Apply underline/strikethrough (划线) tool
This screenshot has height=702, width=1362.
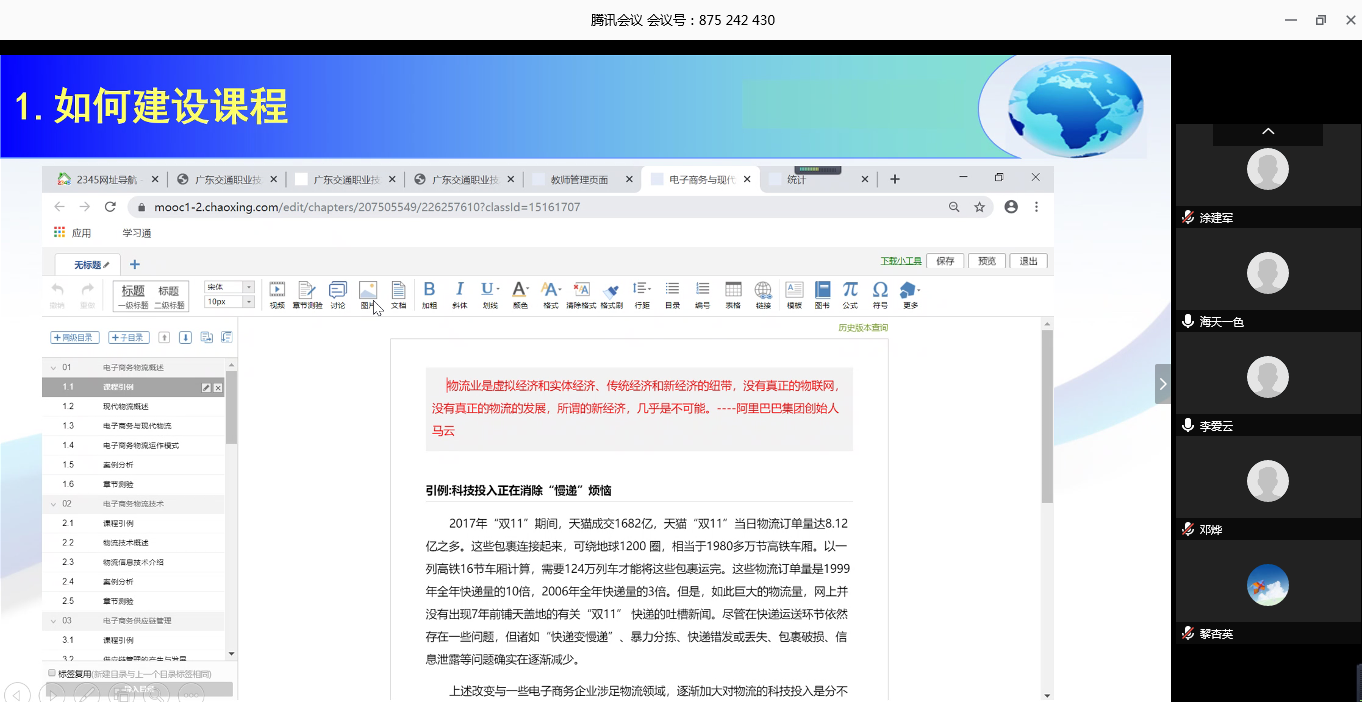[x=490, y=295]
